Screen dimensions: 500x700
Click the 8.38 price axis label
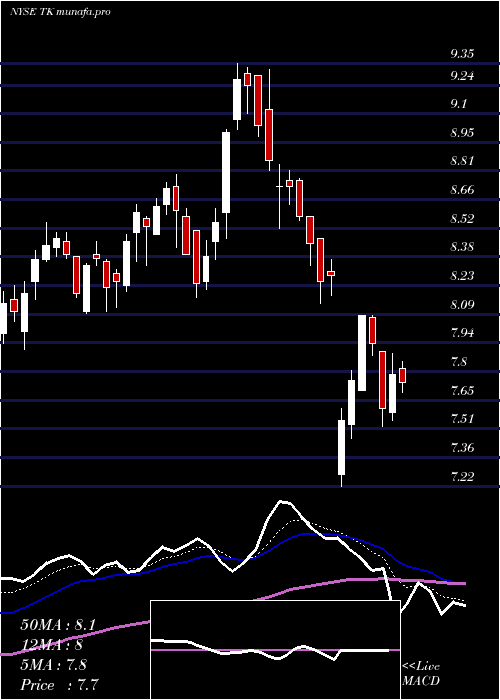[462, 247]
